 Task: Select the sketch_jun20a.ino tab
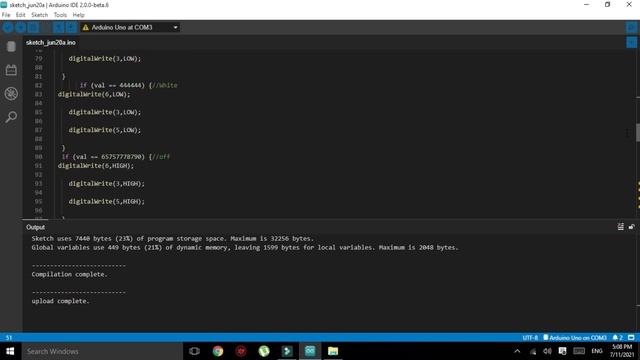click(51, 42)
